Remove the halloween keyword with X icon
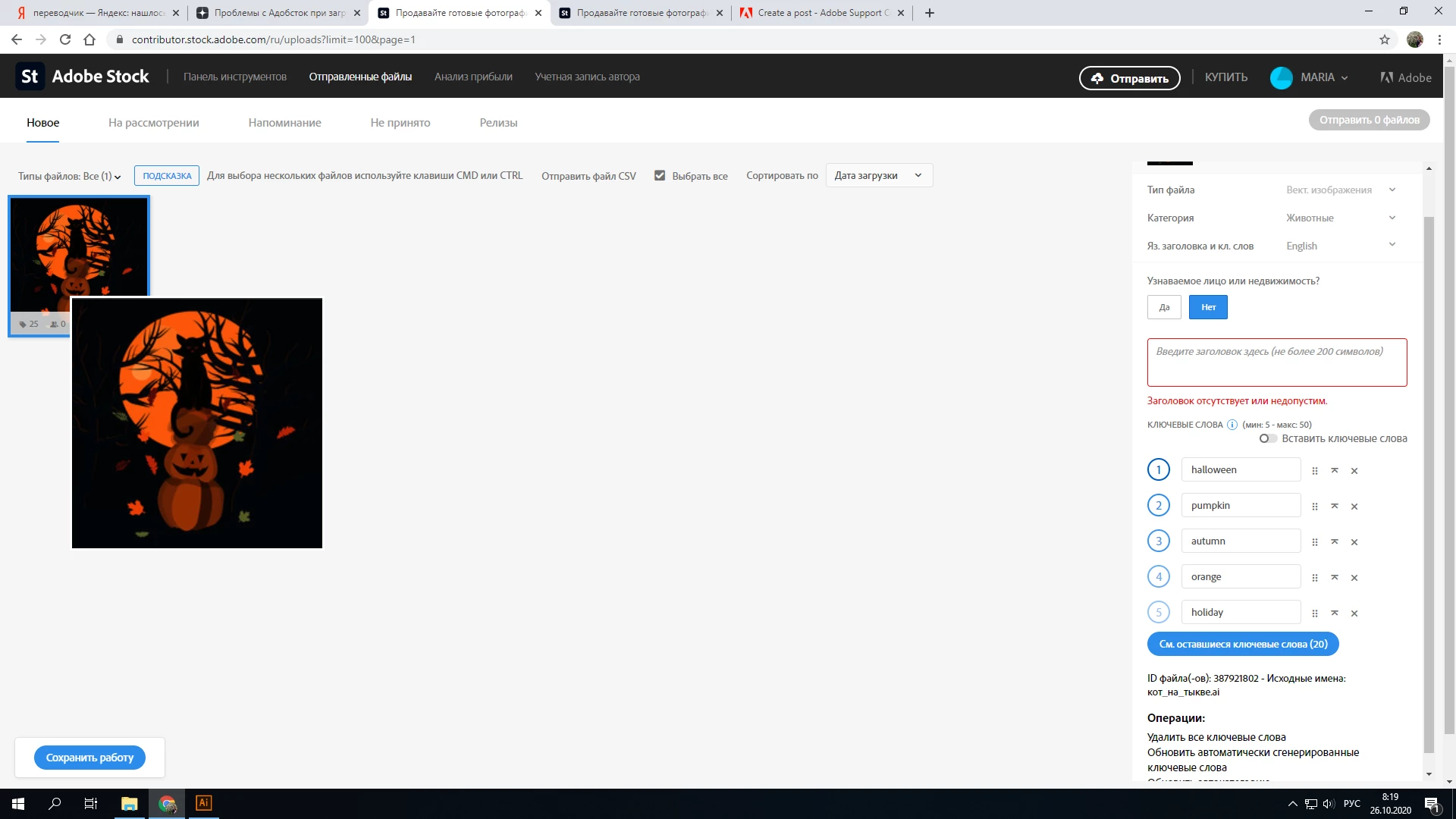Screen dimensions: 1456x819 (x=1354, y=471)
